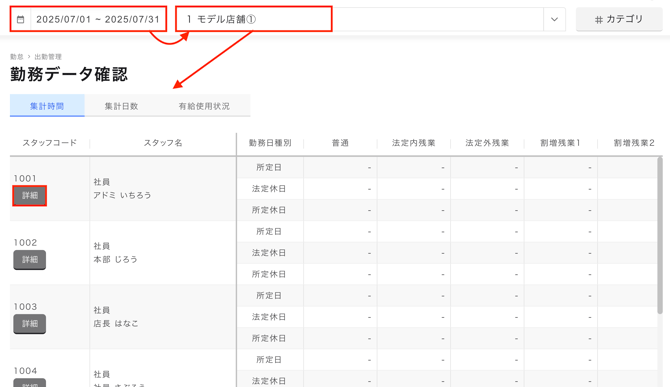
Task: Expand the store dropdown chevron
Action: [x=554, y=19]
